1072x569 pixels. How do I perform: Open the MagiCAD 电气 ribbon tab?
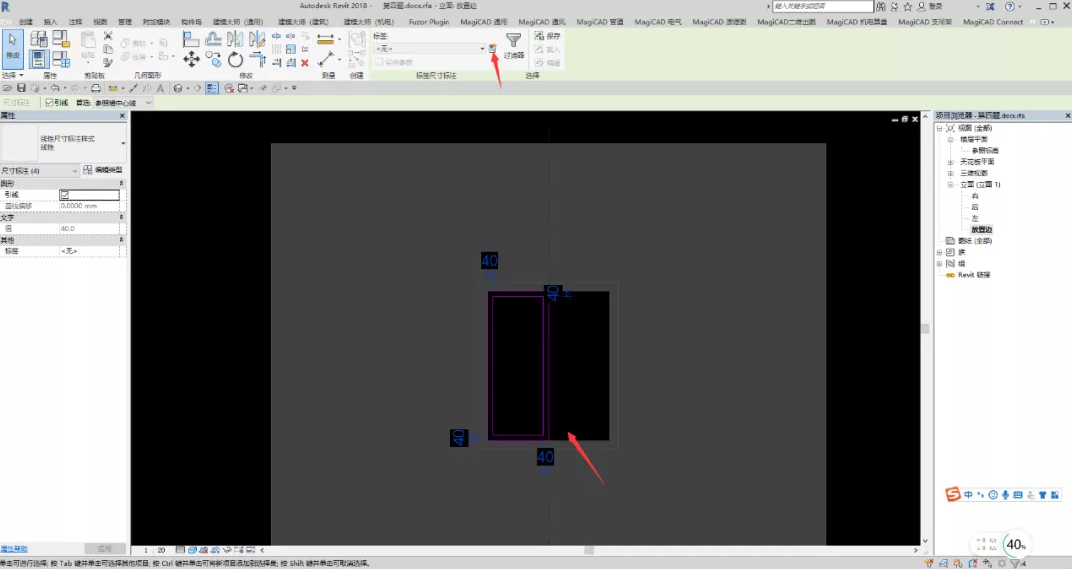click(658, 22)
